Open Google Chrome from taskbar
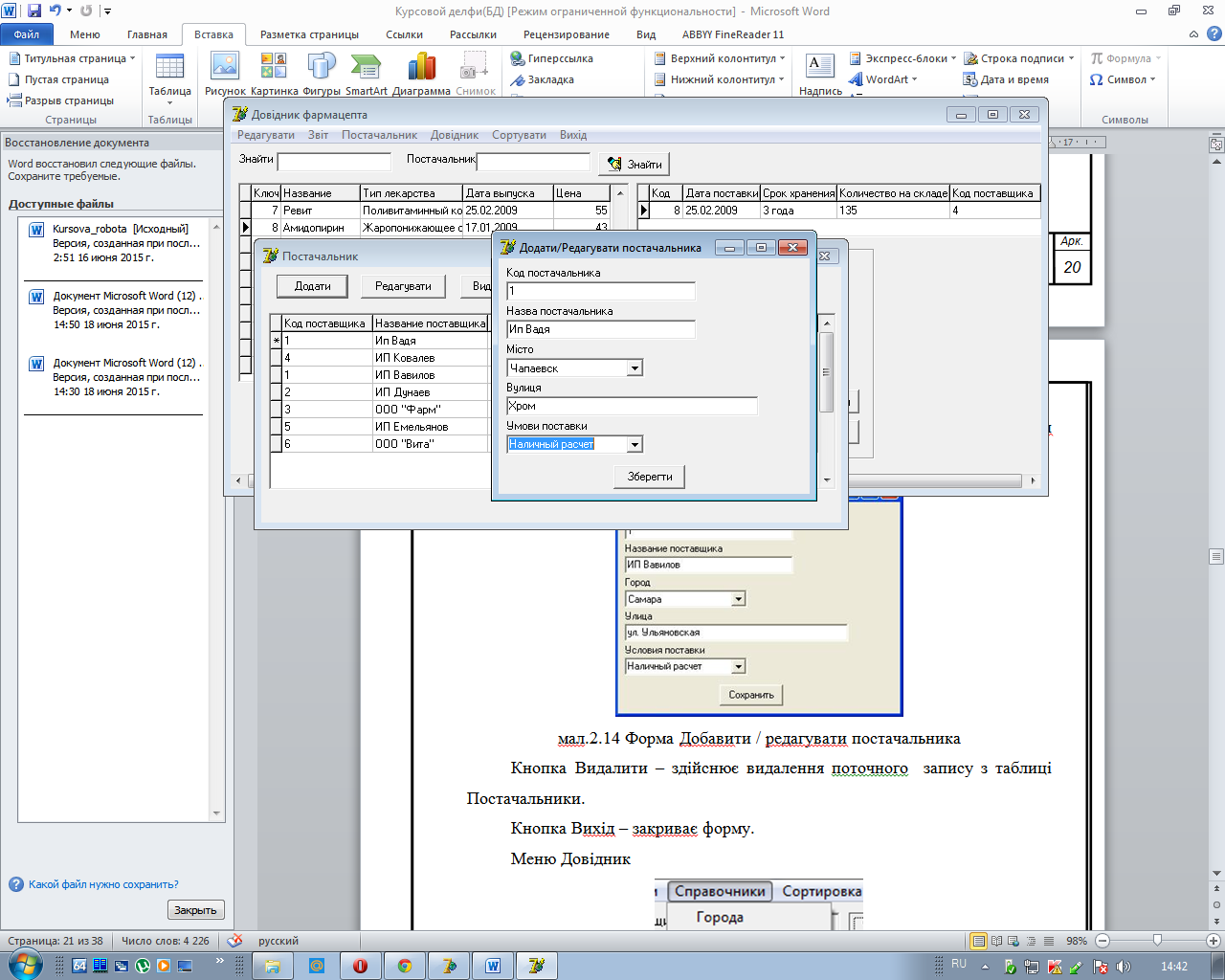The height and width of the screenshot is (980, 1225). (x=405, y=966)
